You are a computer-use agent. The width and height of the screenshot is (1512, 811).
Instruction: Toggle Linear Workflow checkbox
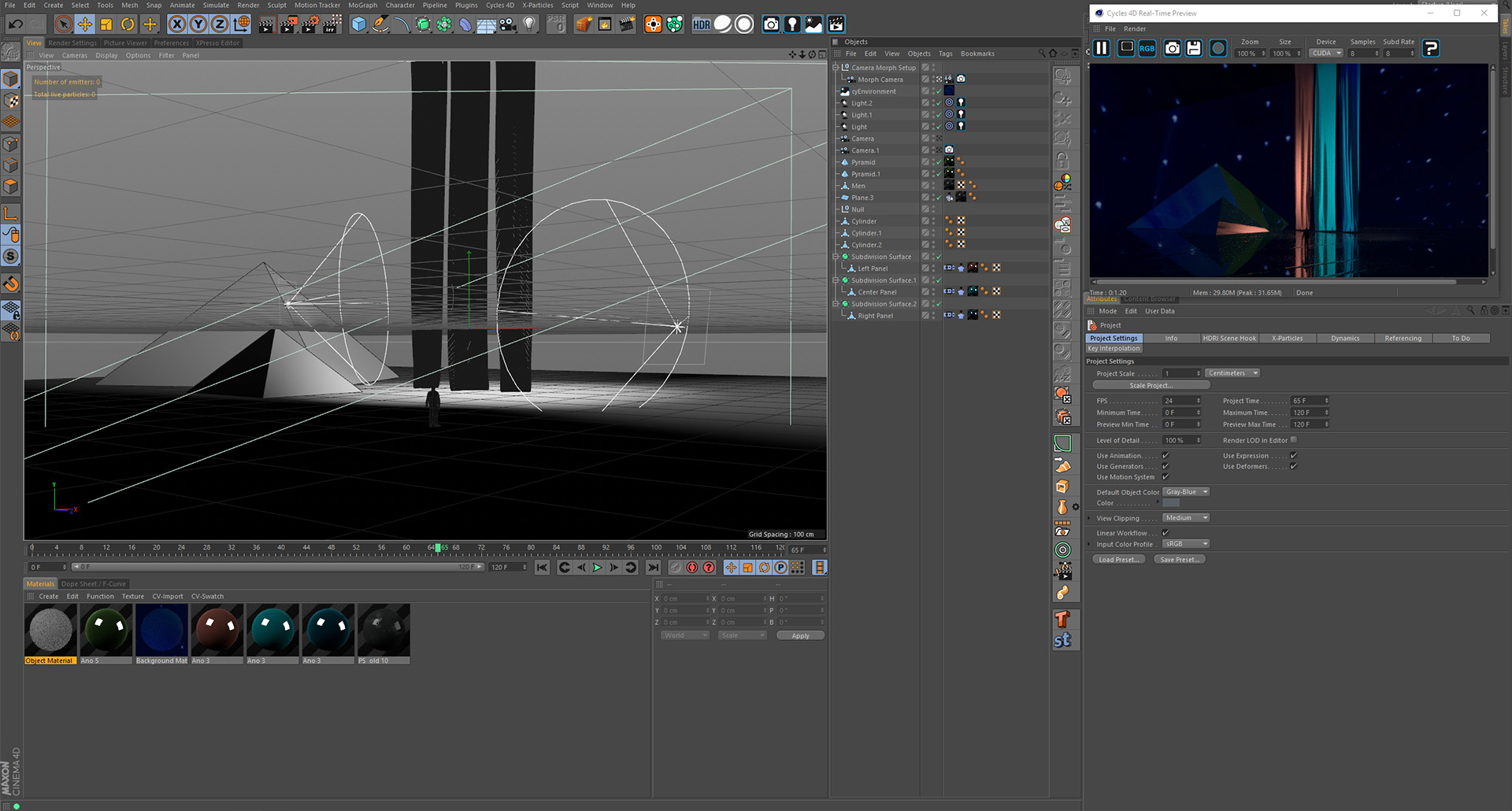pyautogui.click(x=1165, y=533)
